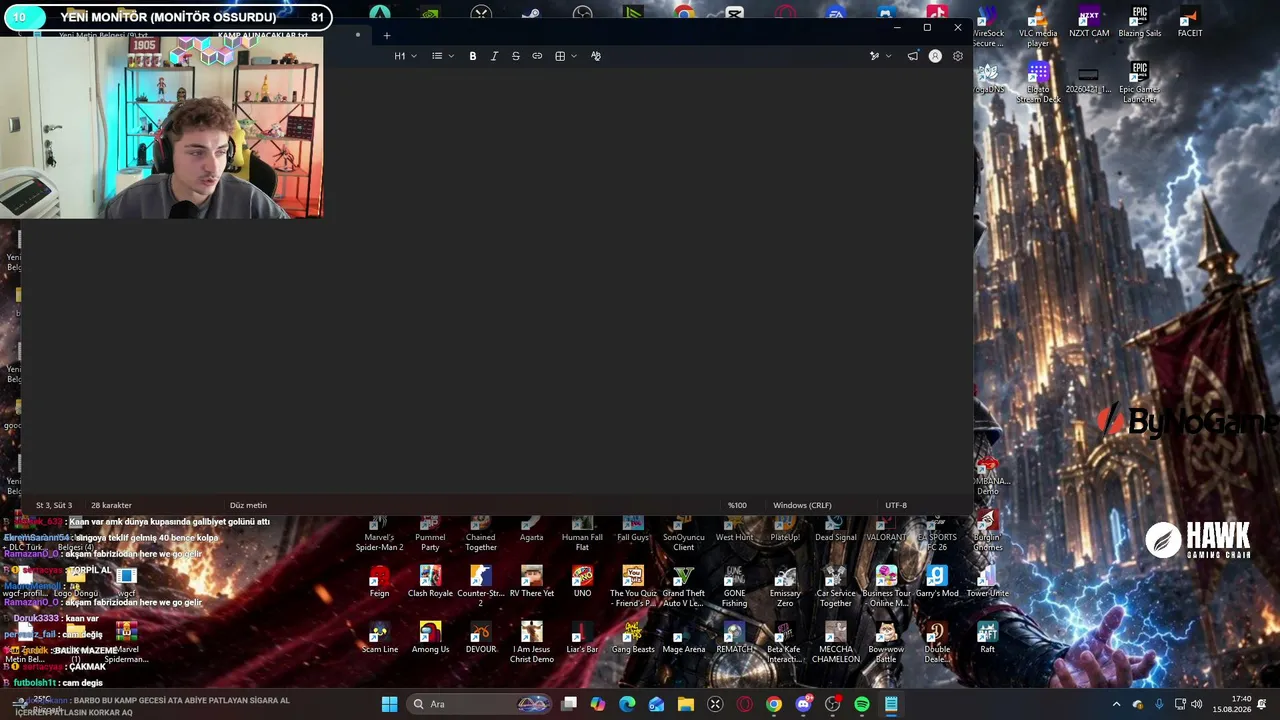The height and width of the screenshot is (720, 1280).
Task: Open File Explorer from the taskbar
Action: point(686,704)
